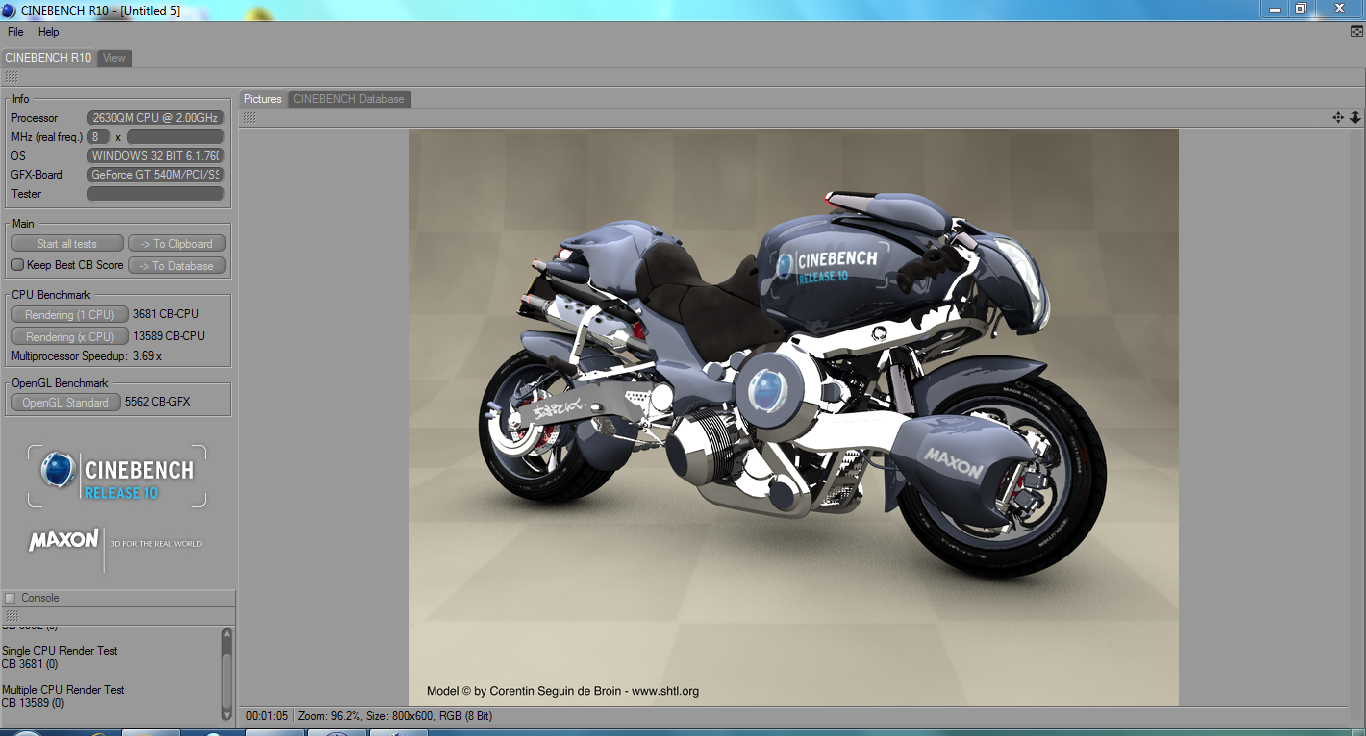The width and height of the screenshot is (1366, 736).
Task: Select the move picture arrows icon
Action: [x=1338, y=117]
